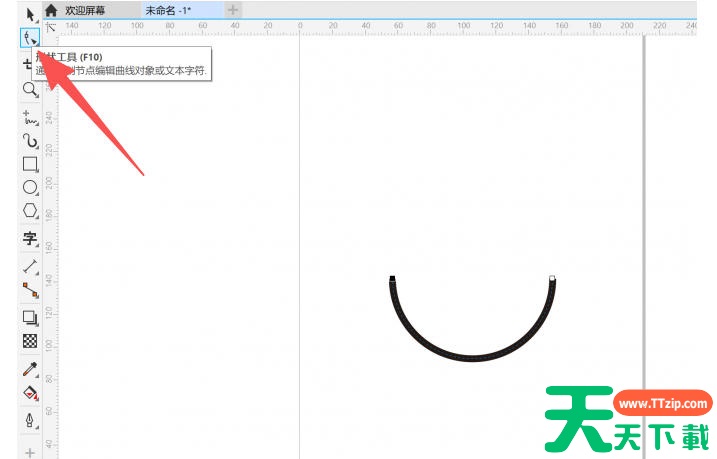
Task: Choose the Outline Pen tool
Action: 30,419
